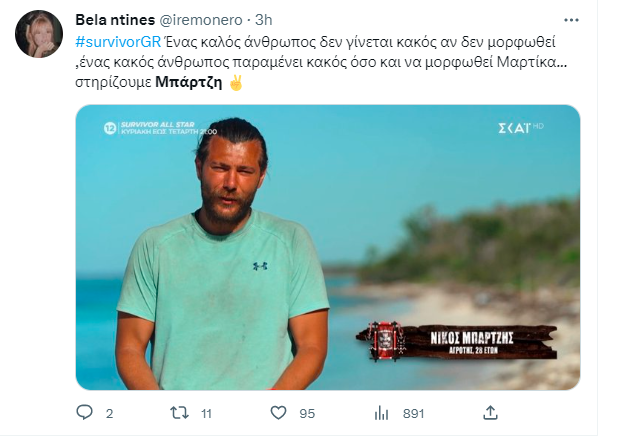The width and height of the screenshot is (623, 436).
Task: Open tweet analytics via the bar chart icon
Action: coord(381,412)
